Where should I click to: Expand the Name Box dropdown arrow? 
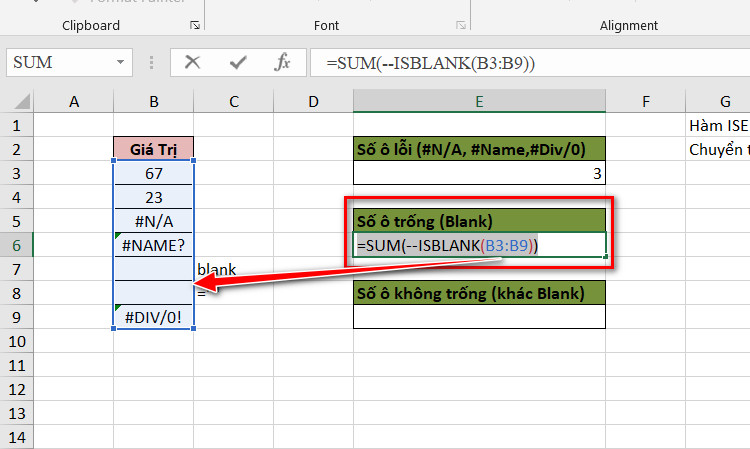(120, 62)
